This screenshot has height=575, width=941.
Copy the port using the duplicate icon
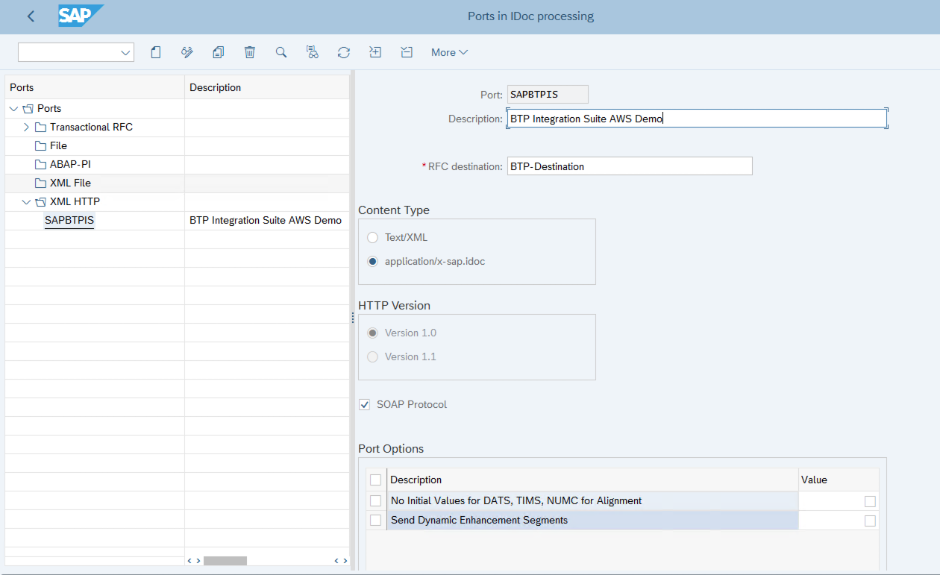(x=218, y=52)
